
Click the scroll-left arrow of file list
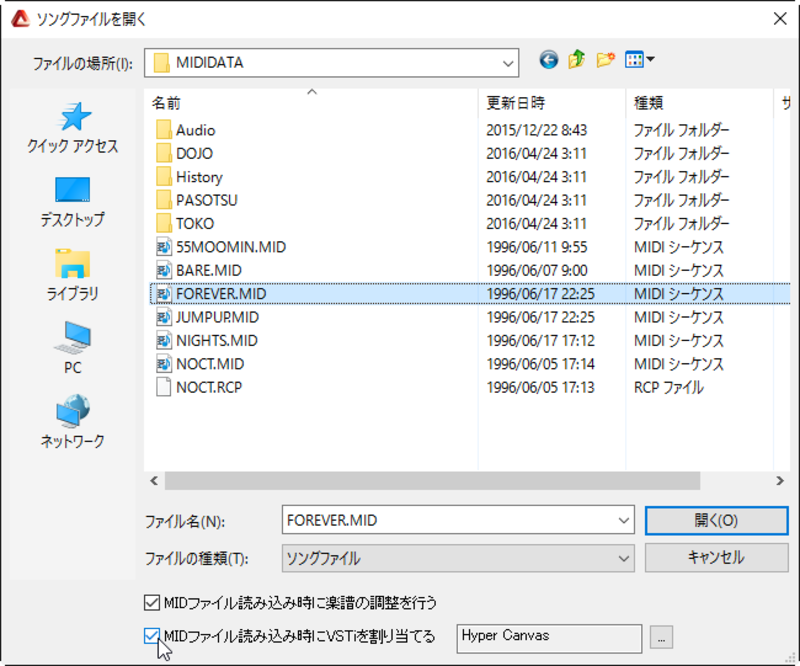point(154,481)
